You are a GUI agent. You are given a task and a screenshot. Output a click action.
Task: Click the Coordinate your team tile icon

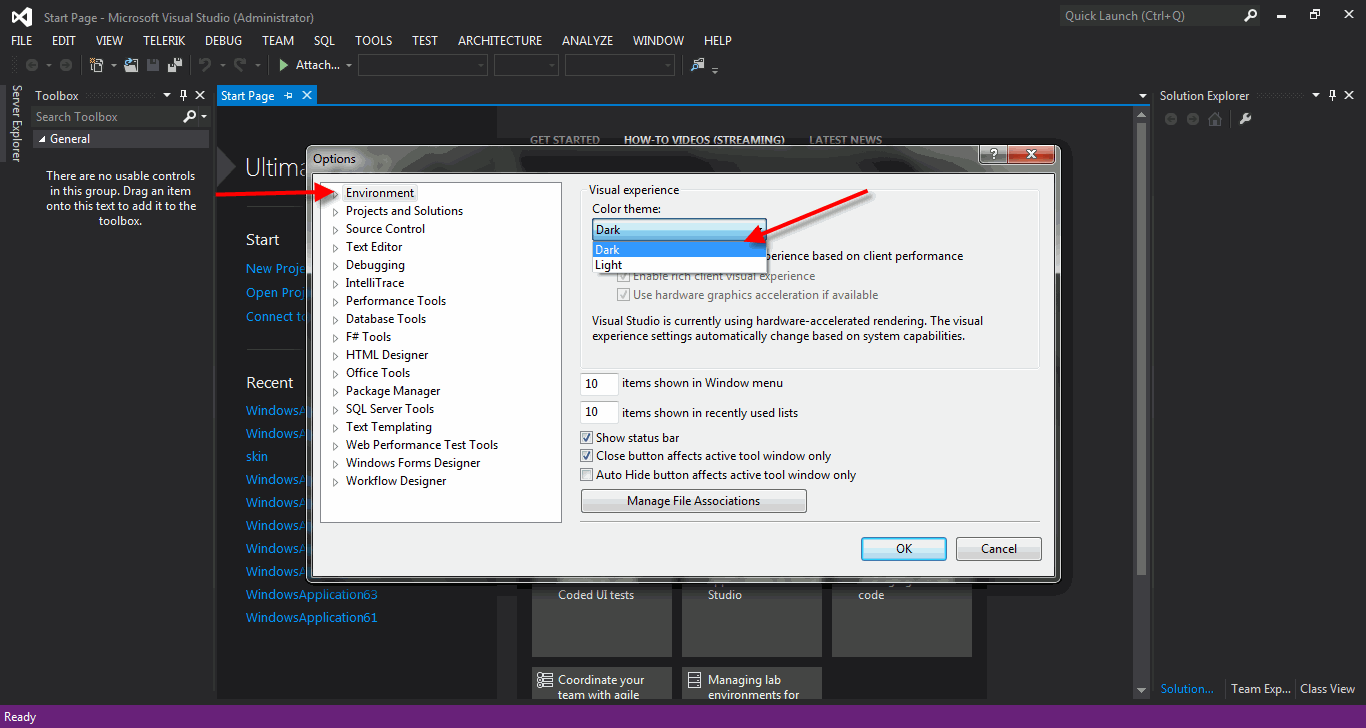click(x=545, y=680)
